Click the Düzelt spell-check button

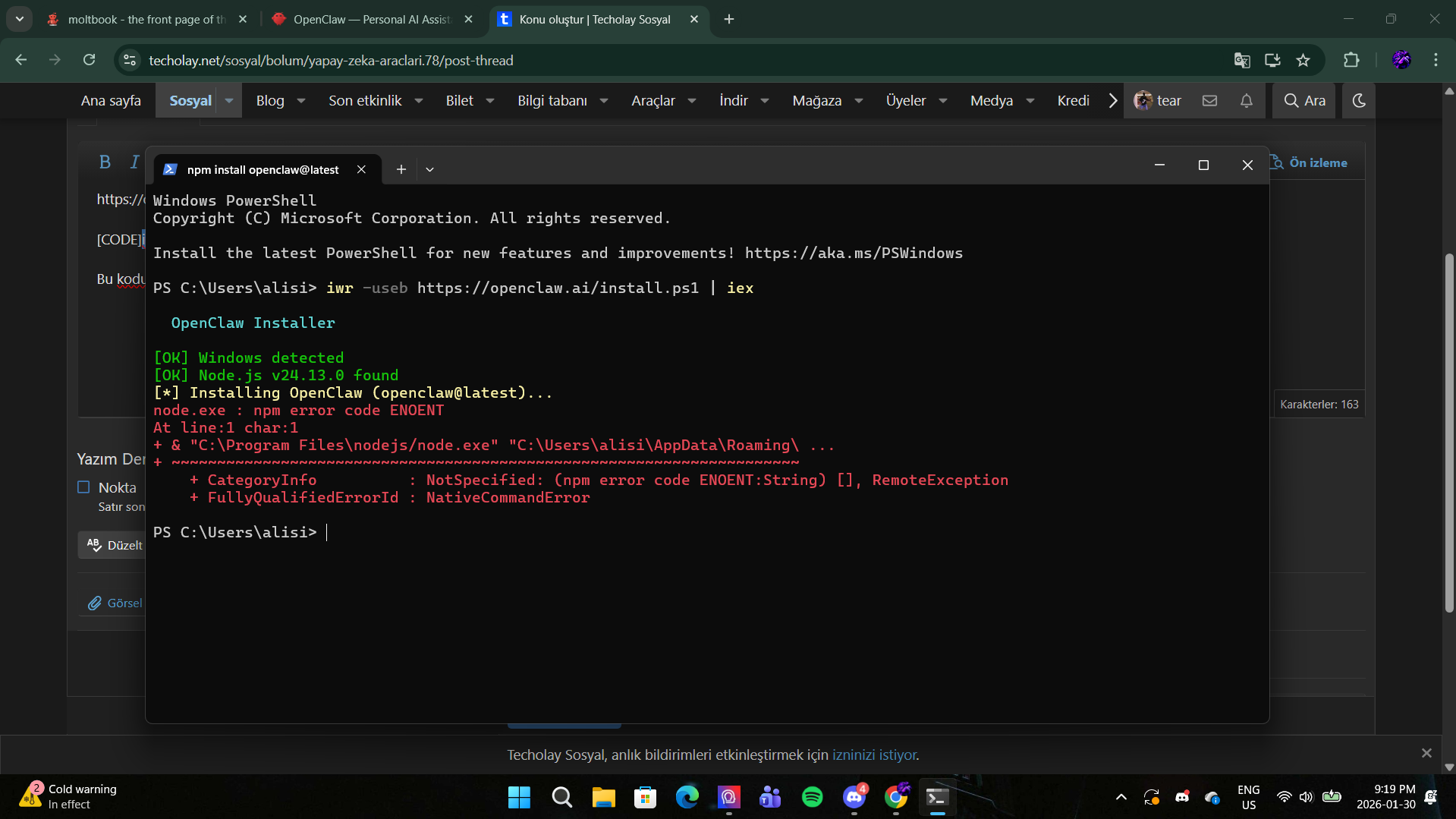point(114,545)
